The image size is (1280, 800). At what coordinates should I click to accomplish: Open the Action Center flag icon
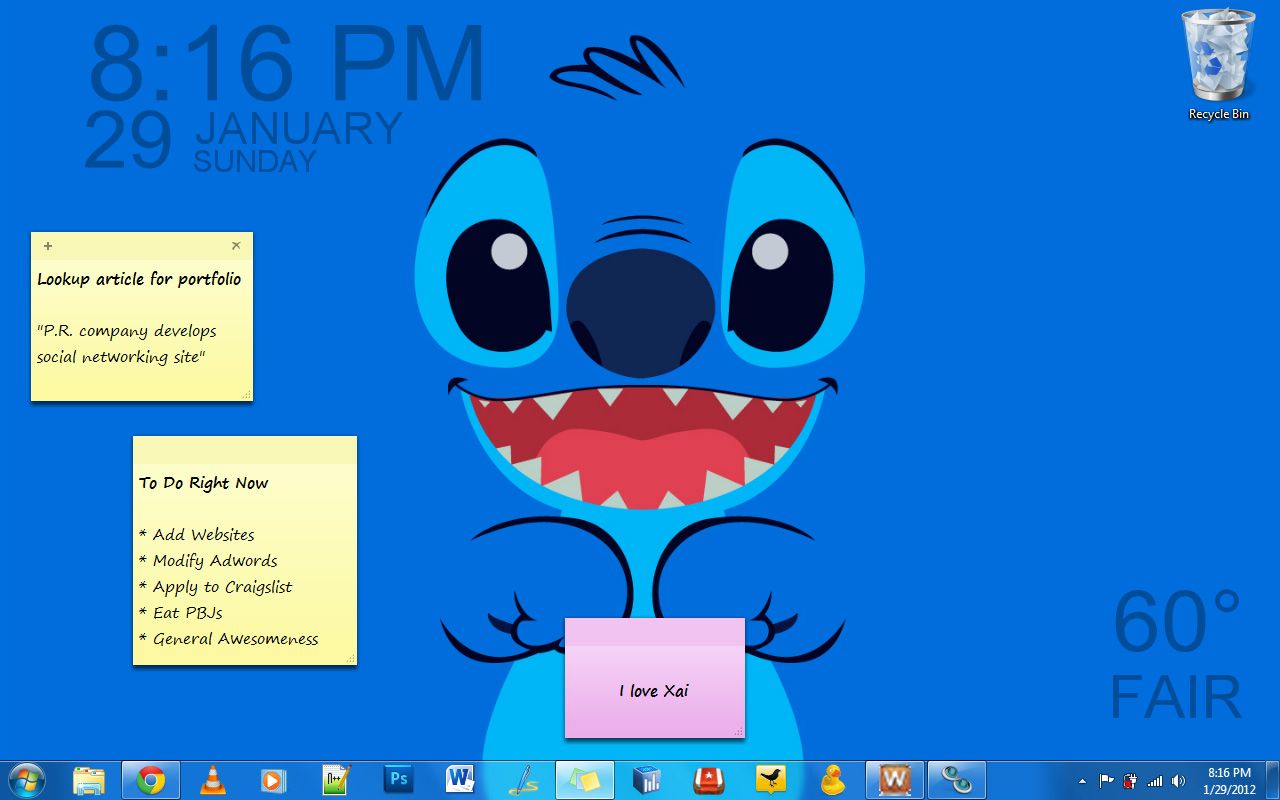click(x=1107, y=780)
